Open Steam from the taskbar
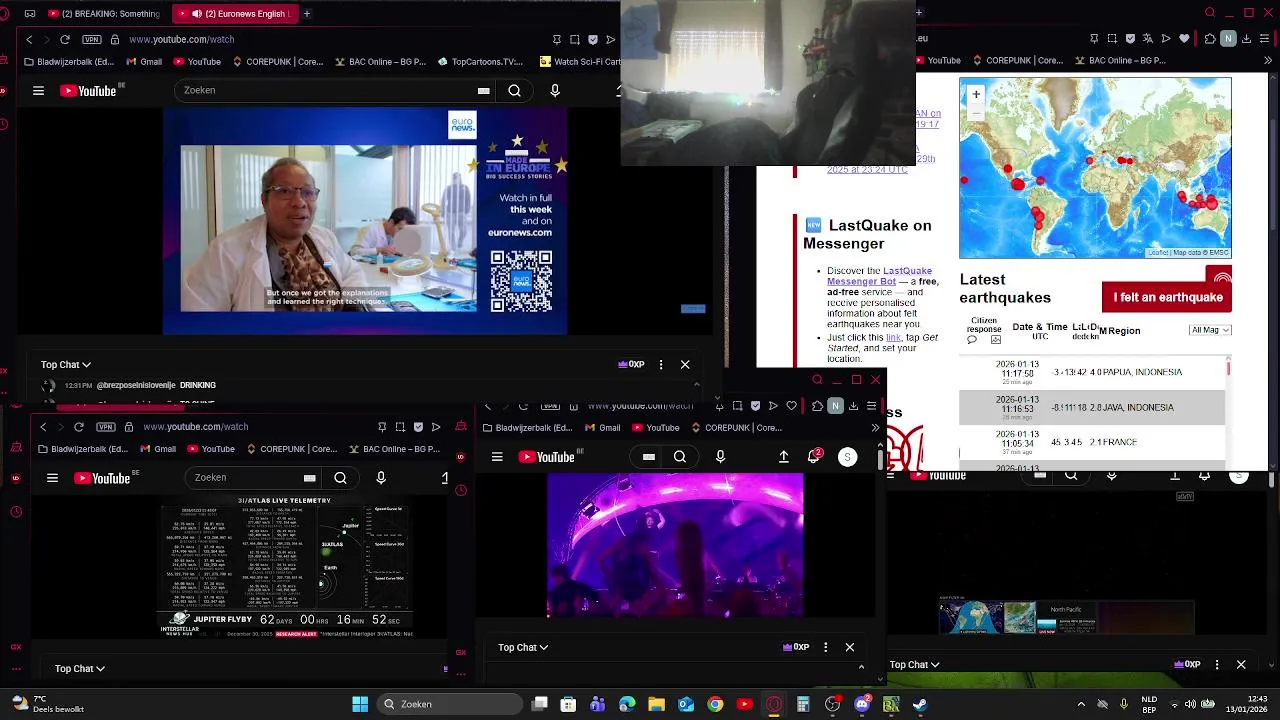Image resolution: width=1280 pixels, height=720 pixels. (x=920, y=704)
